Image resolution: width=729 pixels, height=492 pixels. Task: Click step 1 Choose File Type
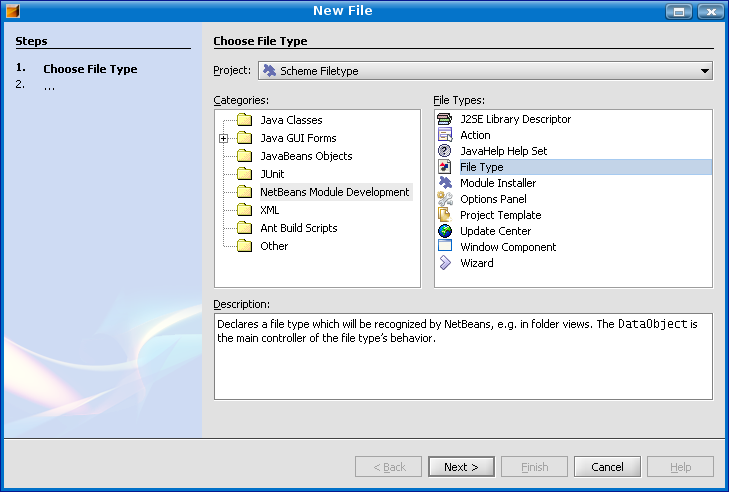90,69
